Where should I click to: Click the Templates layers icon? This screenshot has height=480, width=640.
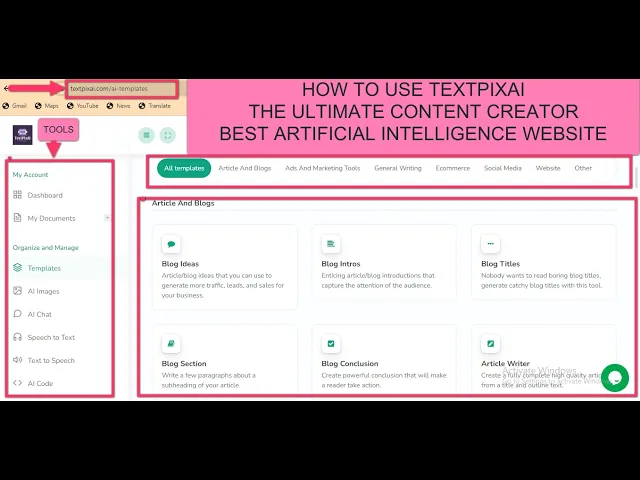18,268
